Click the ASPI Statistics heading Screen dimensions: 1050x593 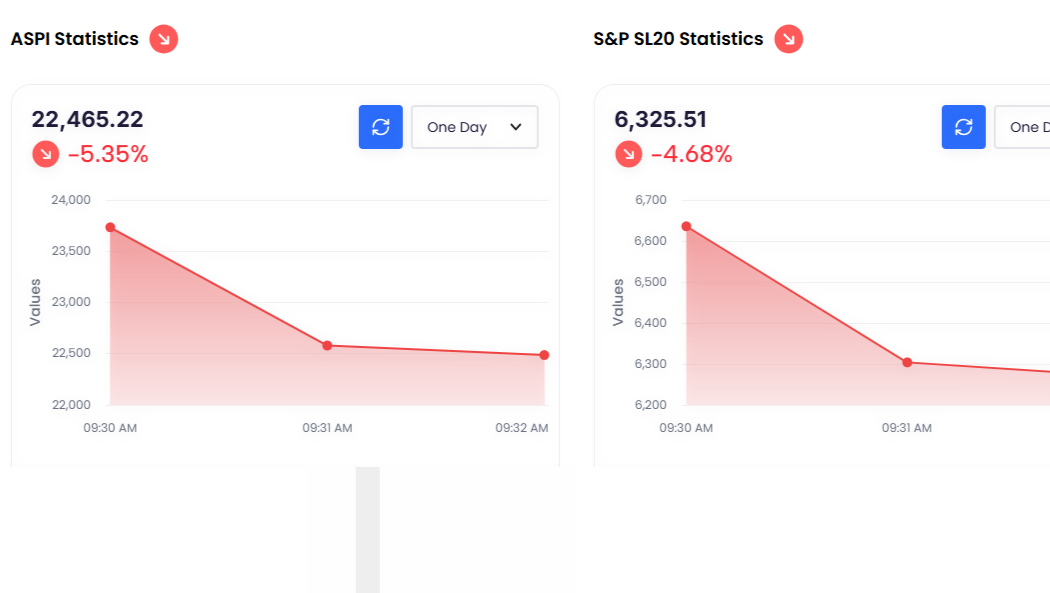pos(75,39)
